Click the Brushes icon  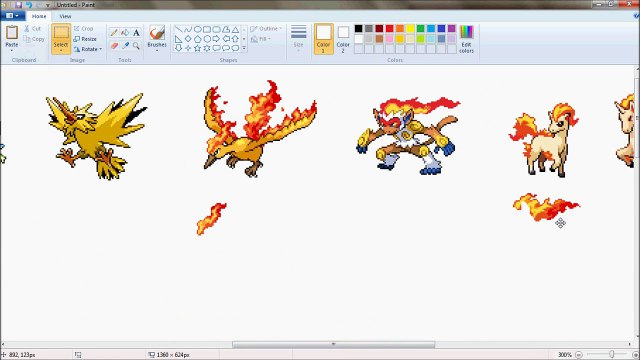[157, 32]
